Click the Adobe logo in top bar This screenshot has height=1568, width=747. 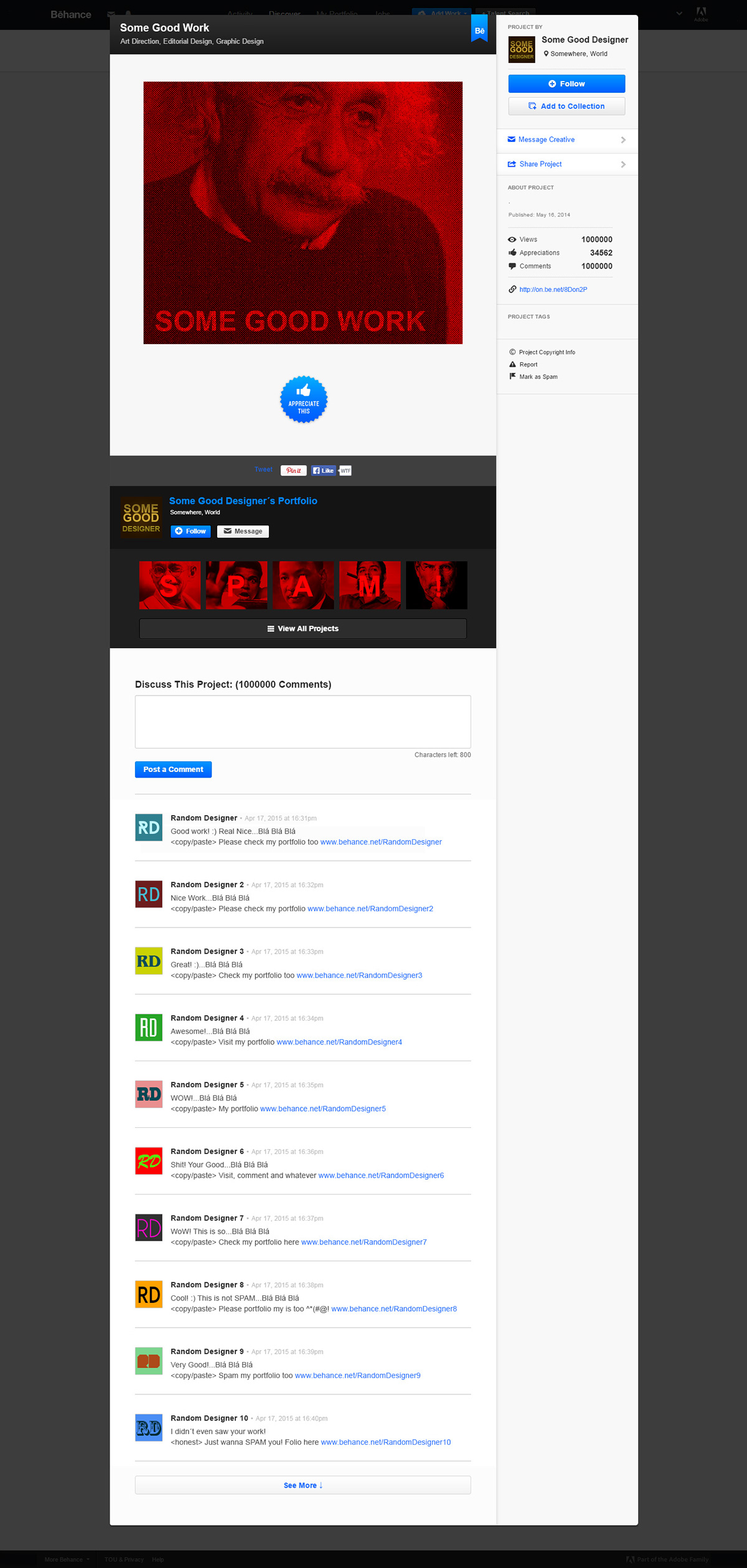(x=701, y=14)
